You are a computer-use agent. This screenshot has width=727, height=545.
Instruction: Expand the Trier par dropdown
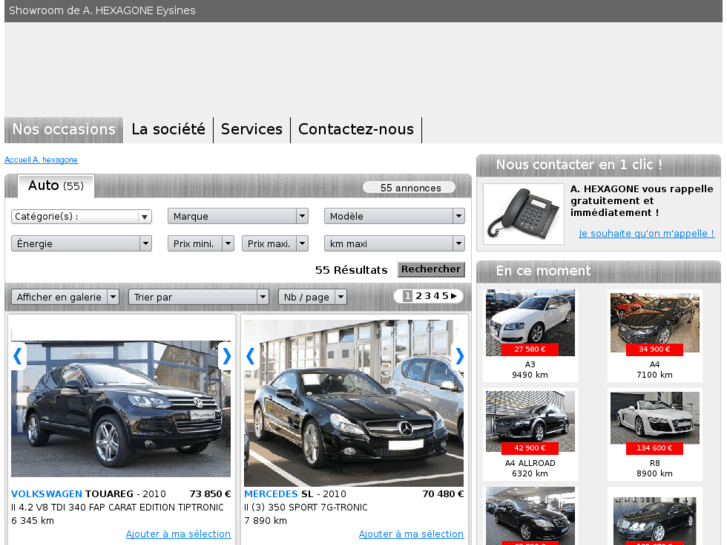pos(198,297)
